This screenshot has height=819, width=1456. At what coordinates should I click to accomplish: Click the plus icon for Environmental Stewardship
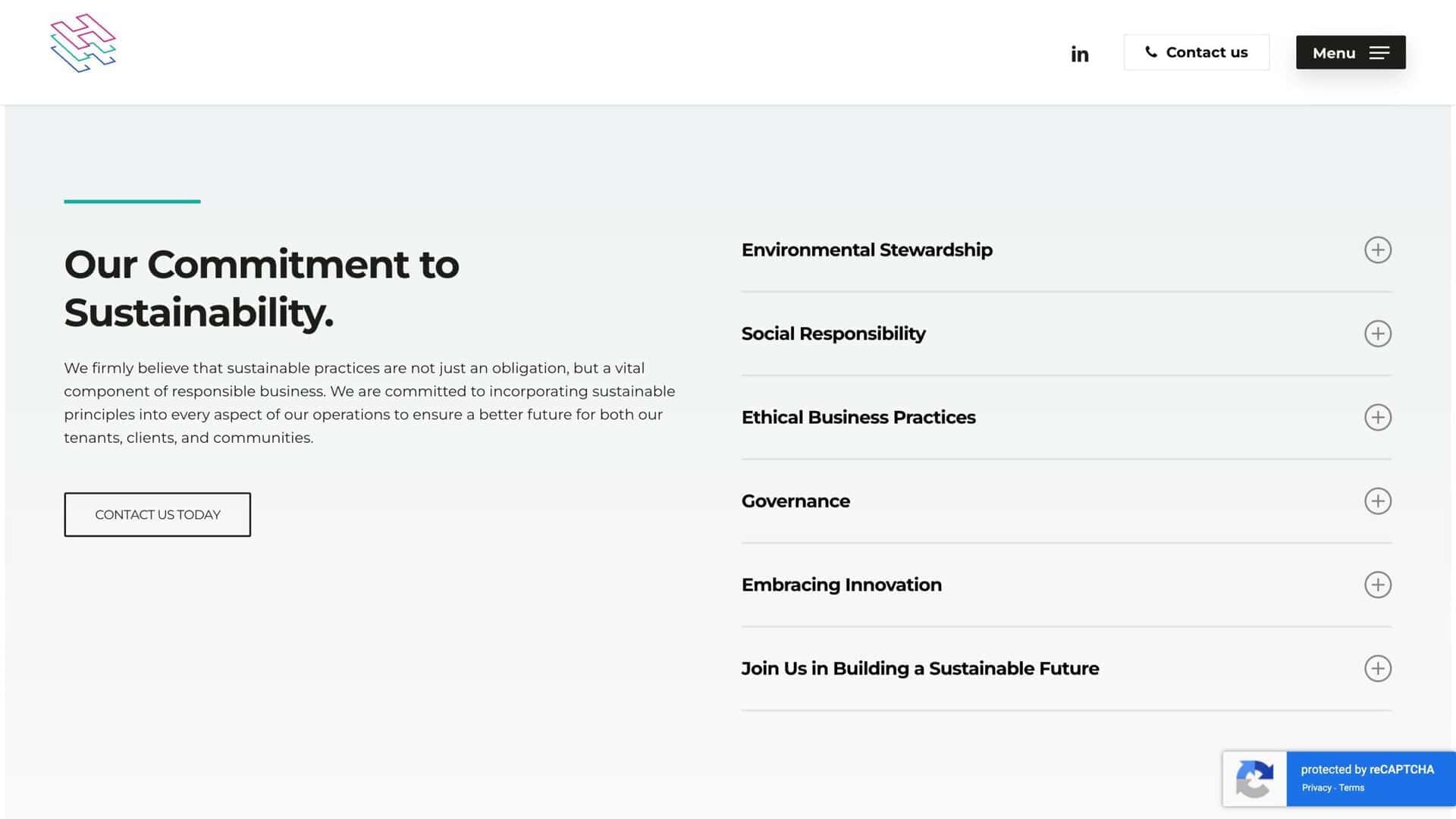(x=1377, y=250)
